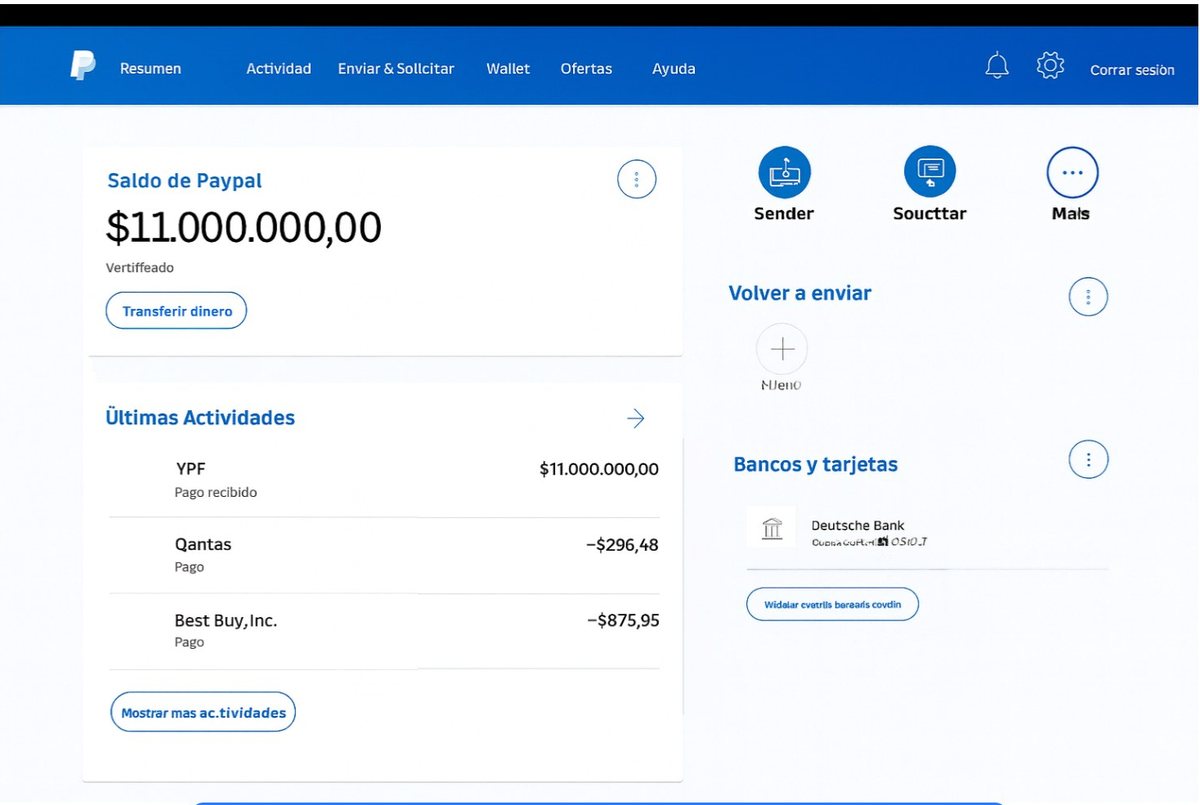
Task: Open the Wallet menu item
Action: pos(508,69)
